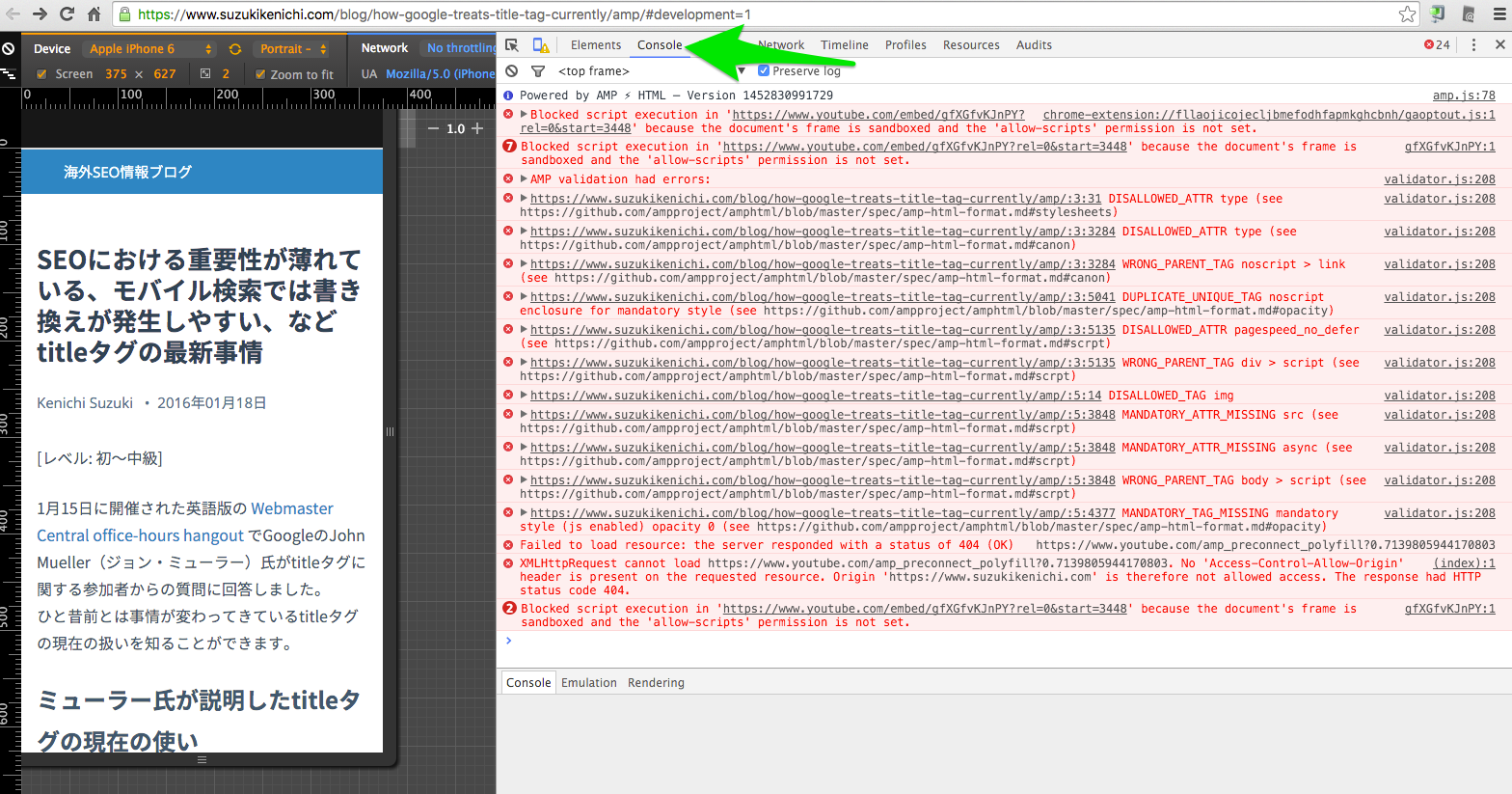Screen dimensions: 1512x794
Task: Zoom in the emulated viewport with plus
Action: 477,128
